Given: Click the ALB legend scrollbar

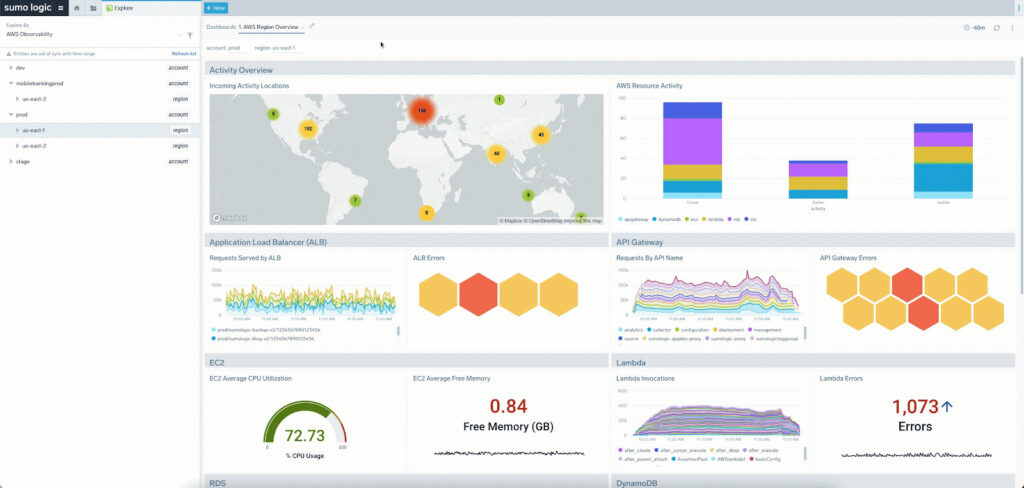Looking at the screenshot, I should pyautogui.click(x=398, y=332).
